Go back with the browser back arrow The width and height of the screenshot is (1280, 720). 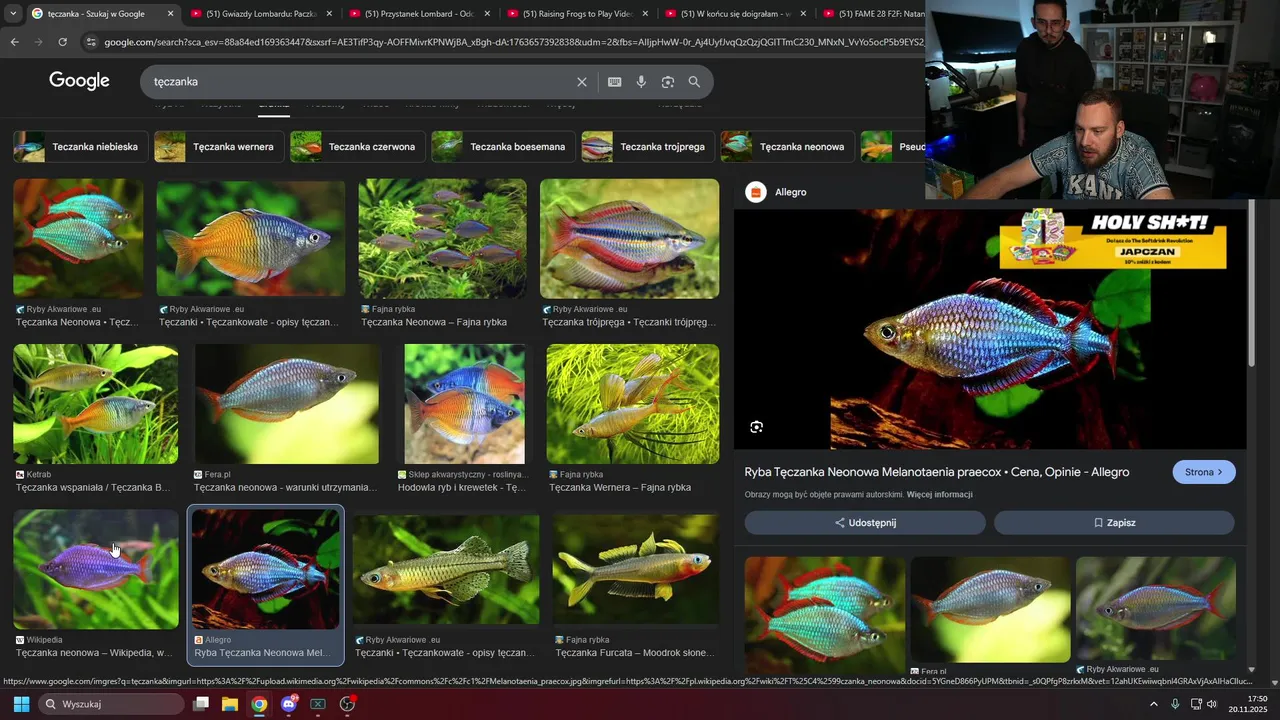[14, 42]
